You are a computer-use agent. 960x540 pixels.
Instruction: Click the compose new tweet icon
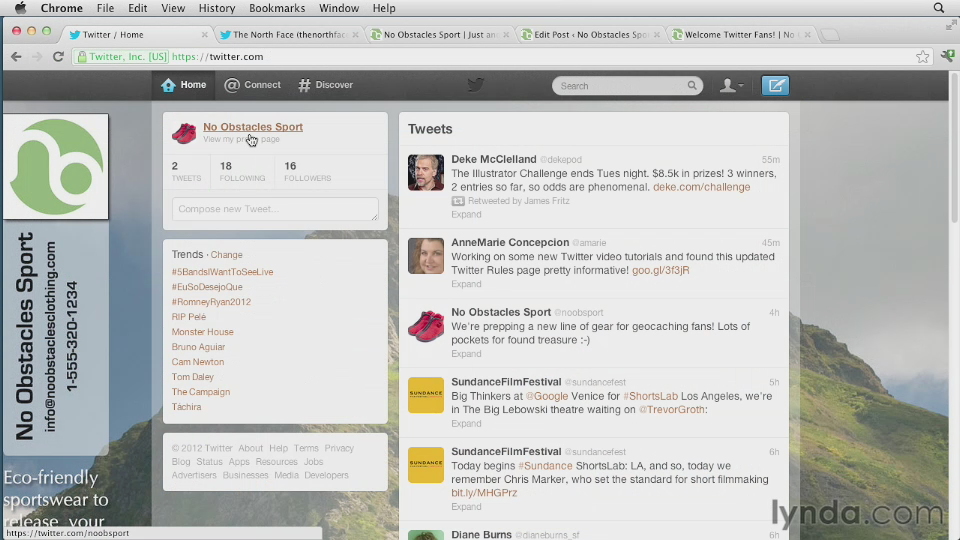pos(775,85)
